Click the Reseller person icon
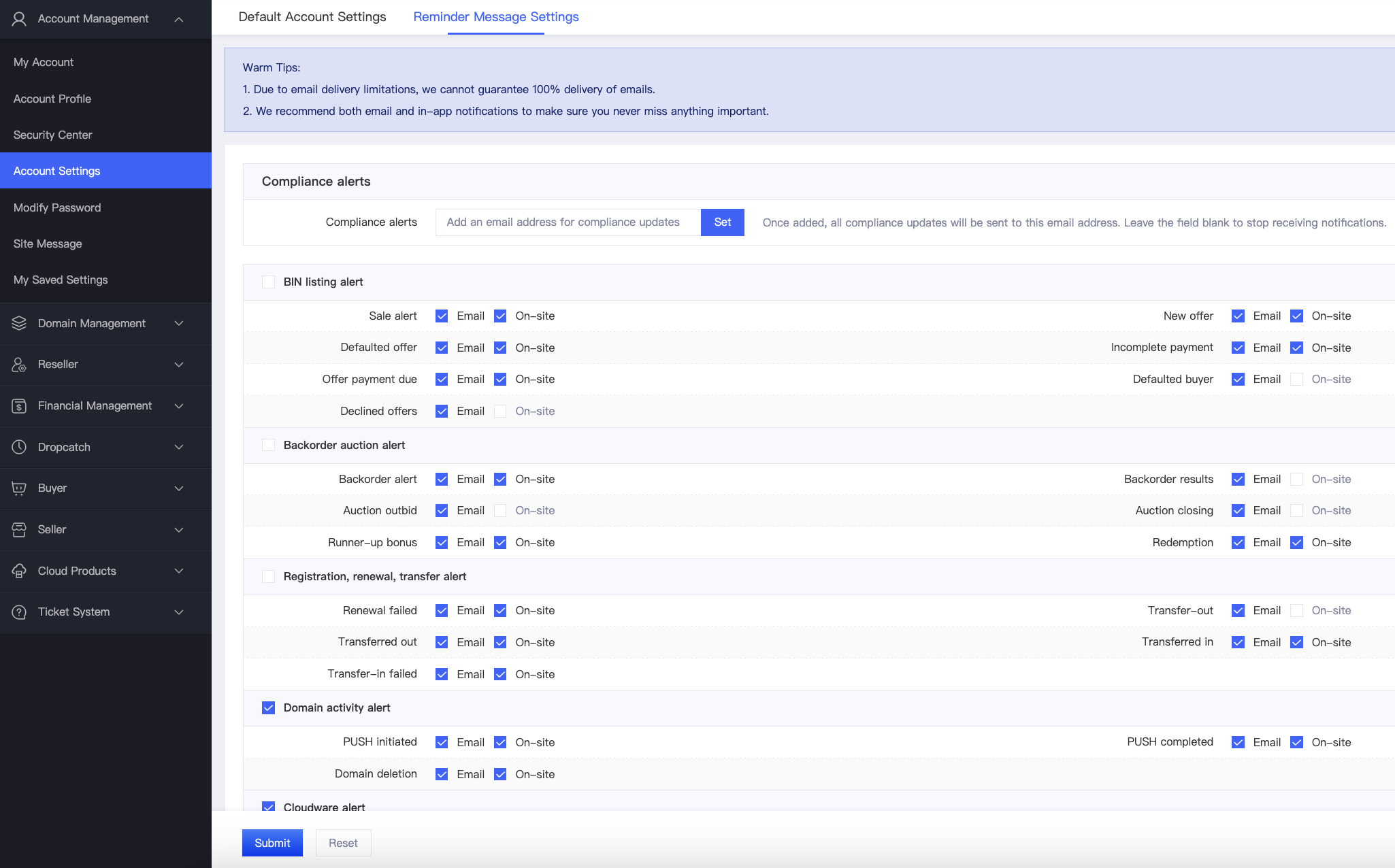 click(19, 365)
